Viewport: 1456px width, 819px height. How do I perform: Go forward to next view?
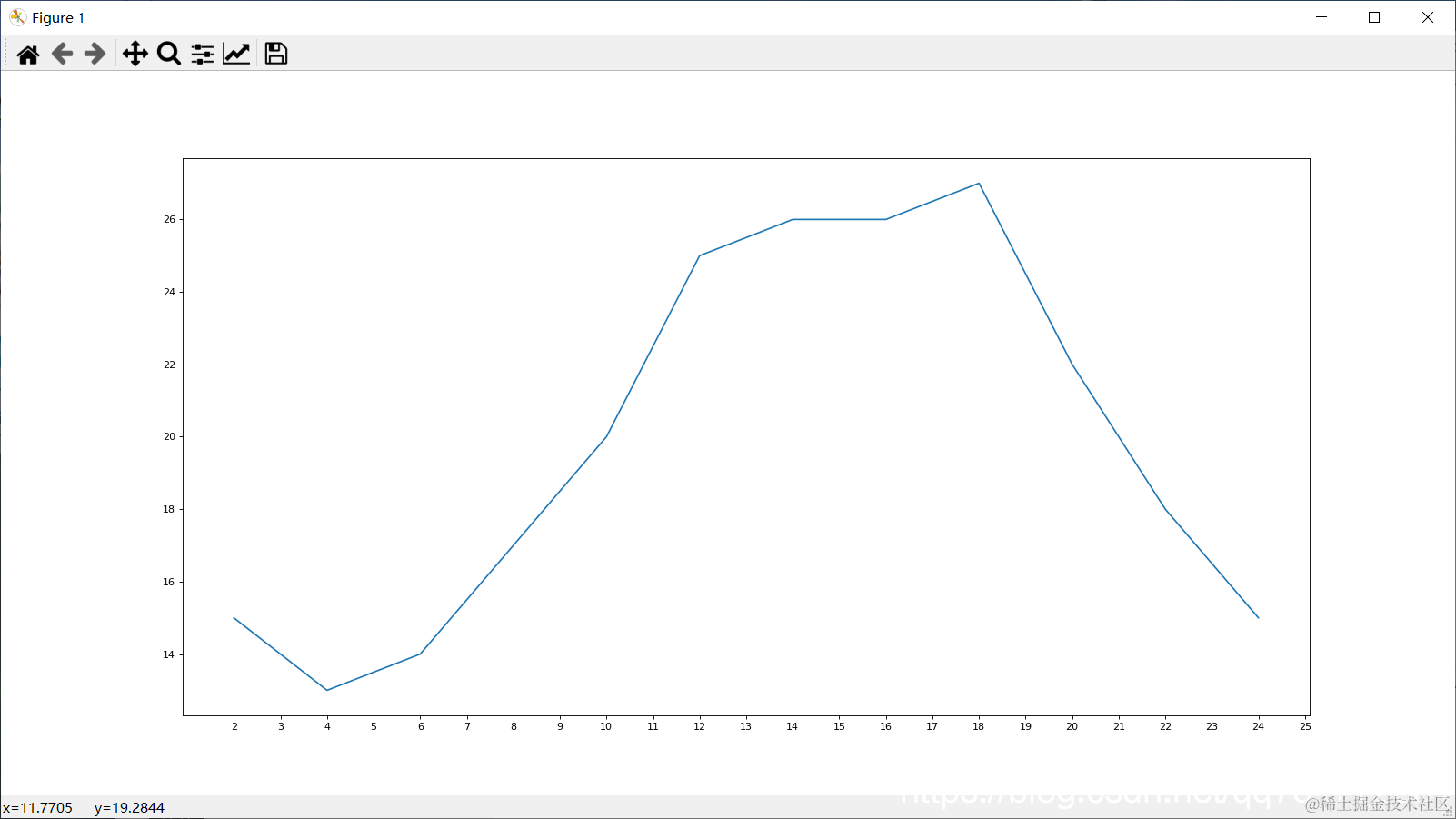[x=95, y=54]
